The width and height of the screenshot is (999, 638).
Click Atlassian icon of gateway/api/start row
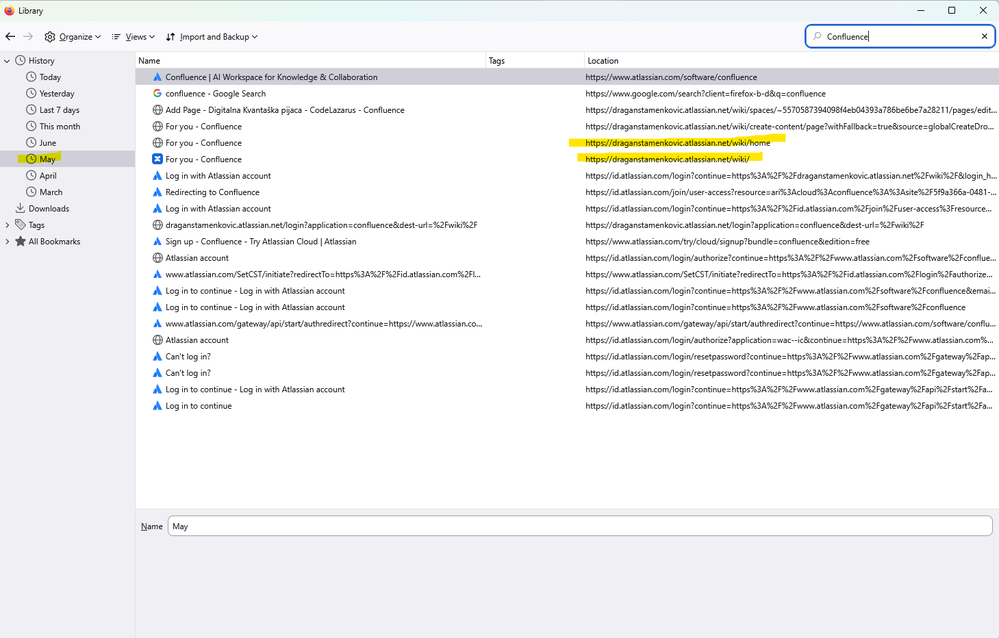coord(157,324)
